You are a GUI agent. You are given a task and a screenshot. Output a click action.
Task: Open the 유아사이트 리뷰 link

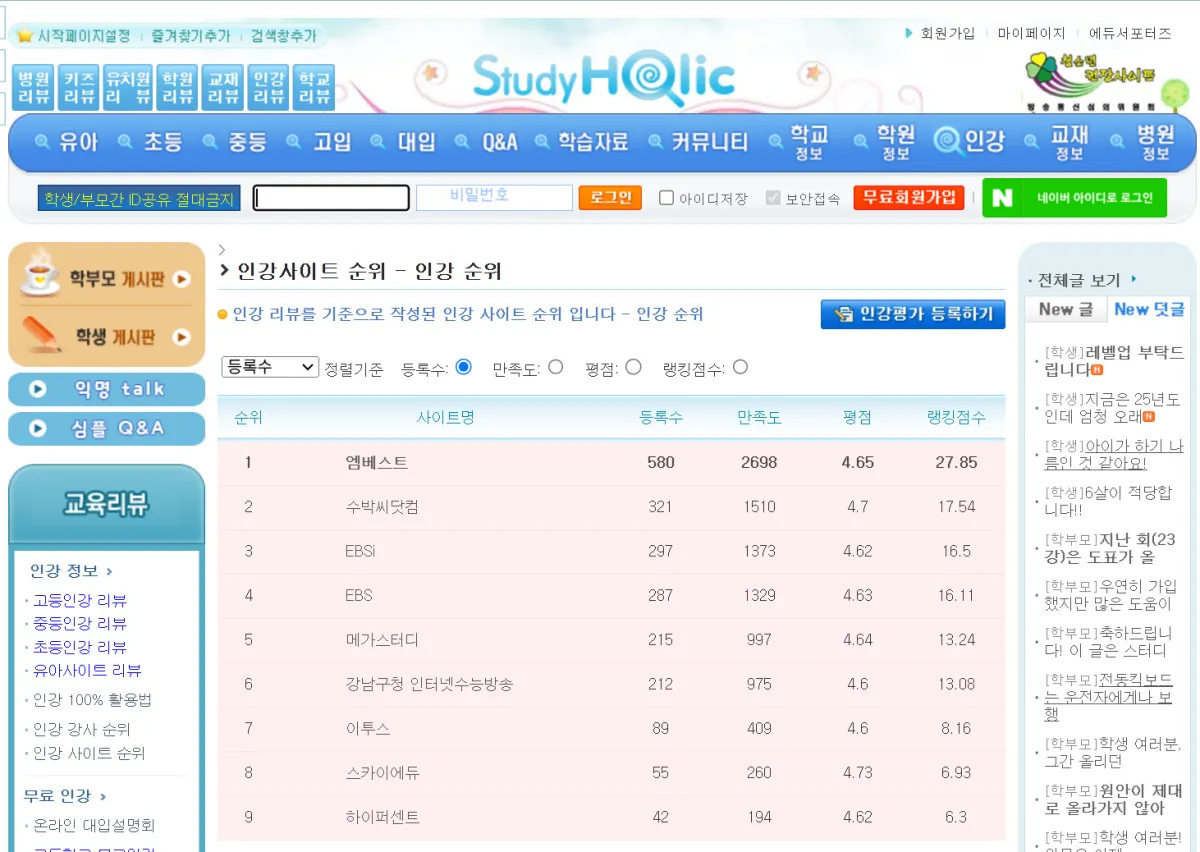pyautogui.click(x=87, y=670)
